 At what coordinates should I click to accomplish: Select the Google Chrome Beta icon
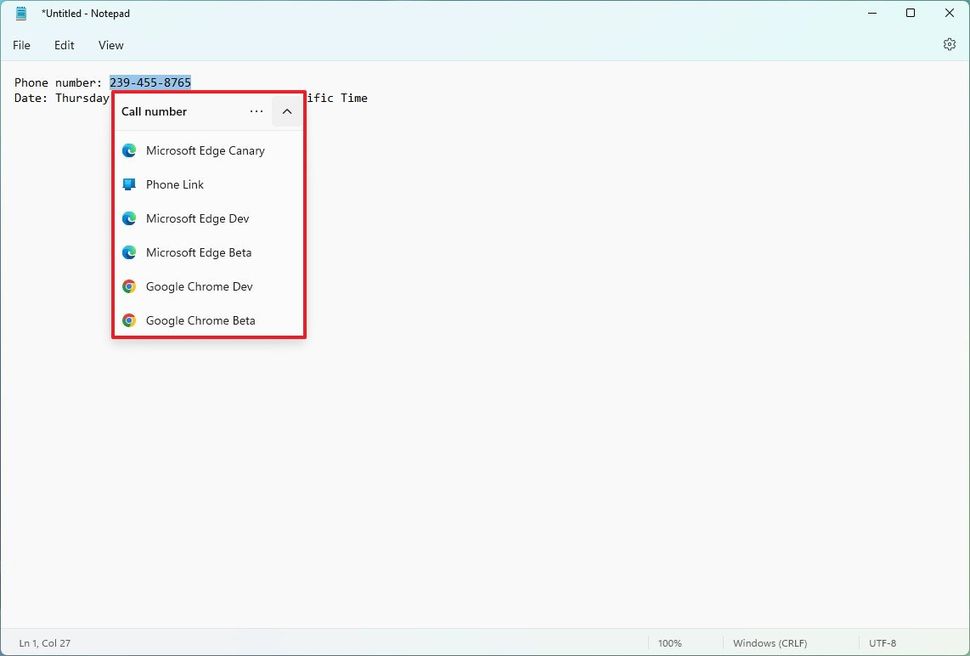tap(129, 320)
